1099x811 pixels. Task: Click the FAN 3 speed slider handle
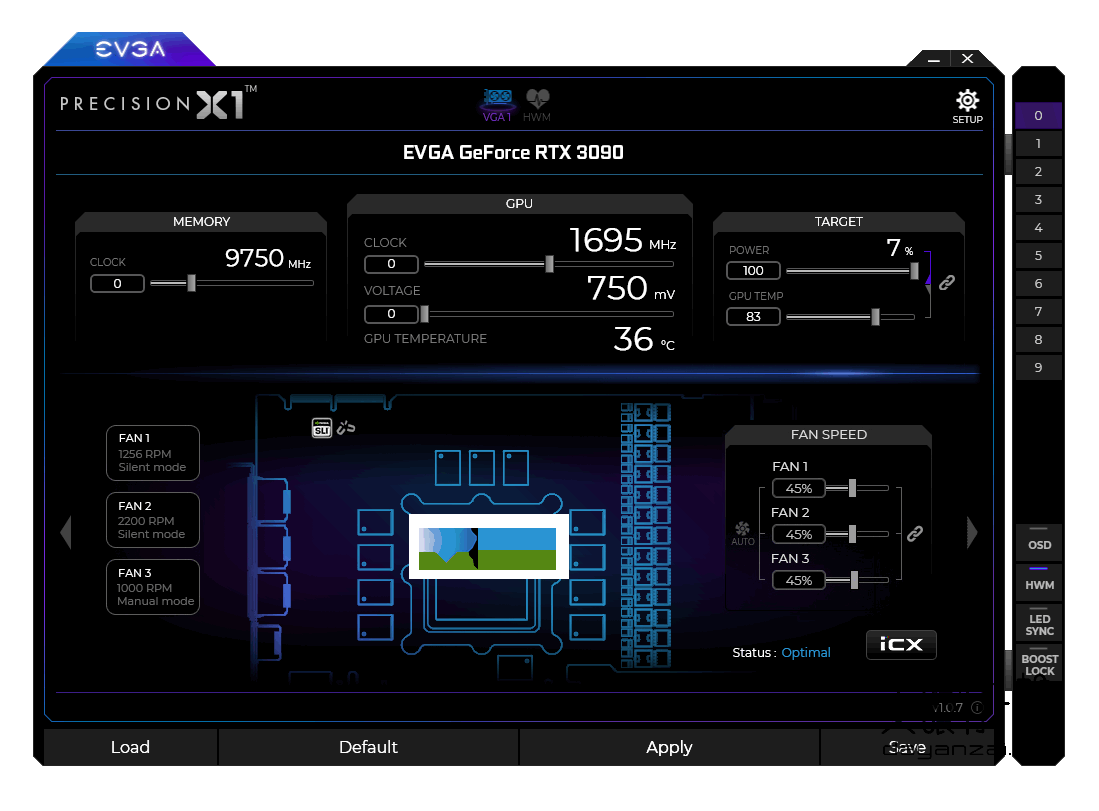tap(854, 580)
